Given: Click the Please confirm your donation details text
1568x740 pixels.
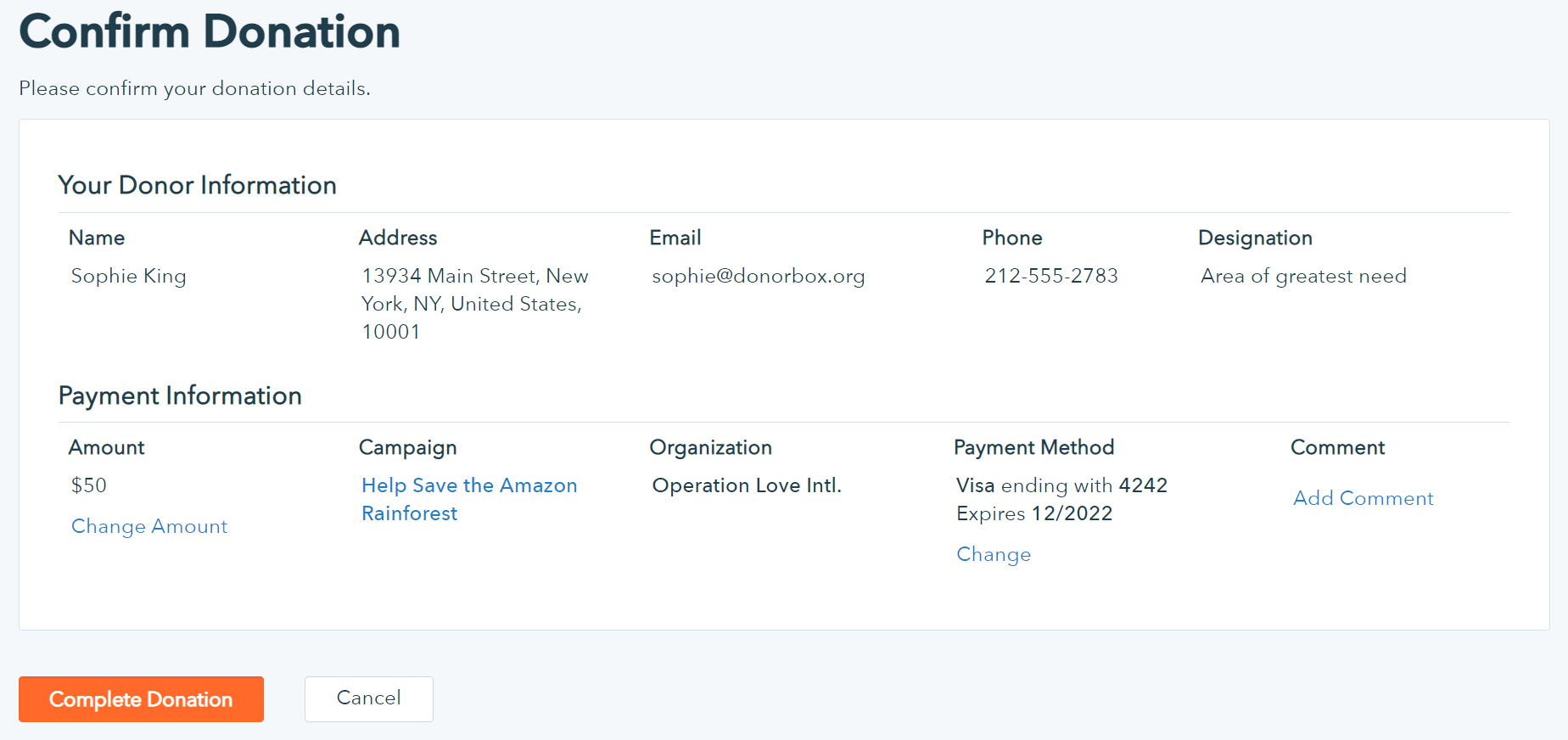Looking at the screenshot, I should [194, 88].
